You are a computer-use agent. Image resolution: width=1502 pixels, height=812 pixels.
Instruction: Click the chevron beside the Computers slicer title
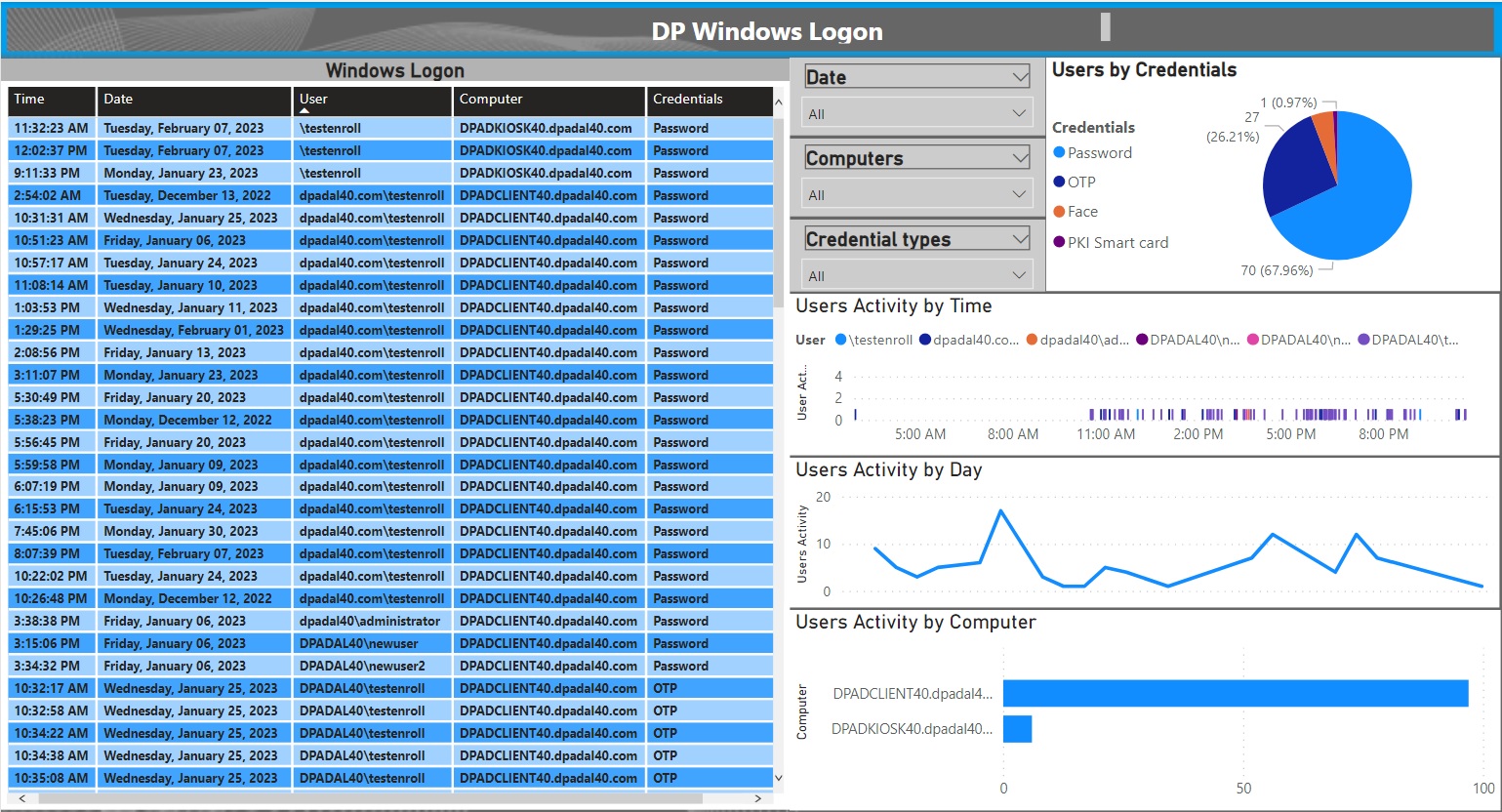1020,158
